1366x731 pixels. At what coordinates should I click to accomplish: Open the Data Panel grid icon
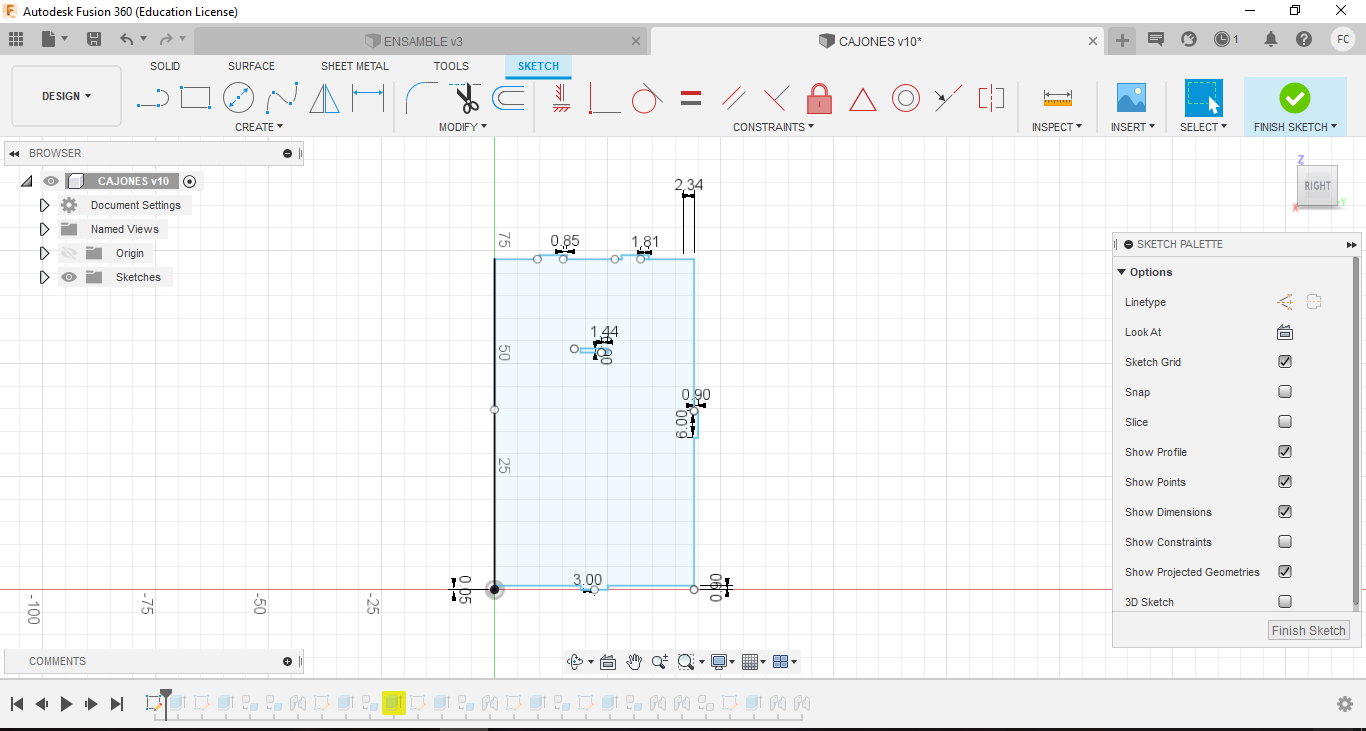(16, 39)
